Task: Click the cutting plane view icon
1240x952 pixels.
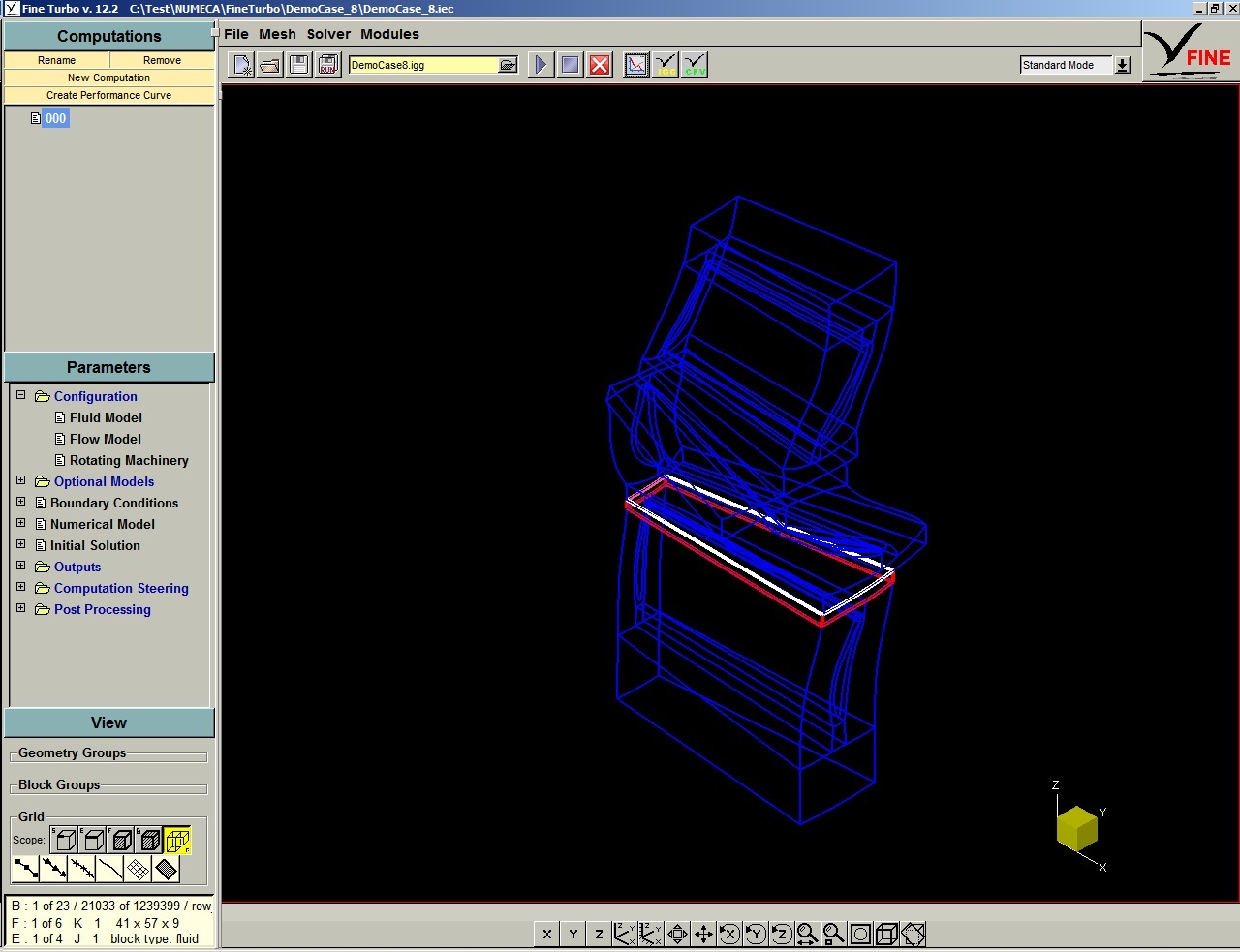Action: point(913,934)
